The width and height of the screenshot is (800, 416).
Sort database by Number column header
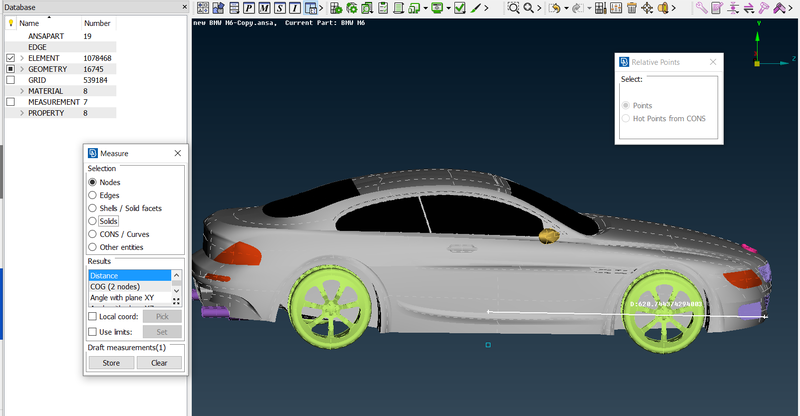(99, 23)
